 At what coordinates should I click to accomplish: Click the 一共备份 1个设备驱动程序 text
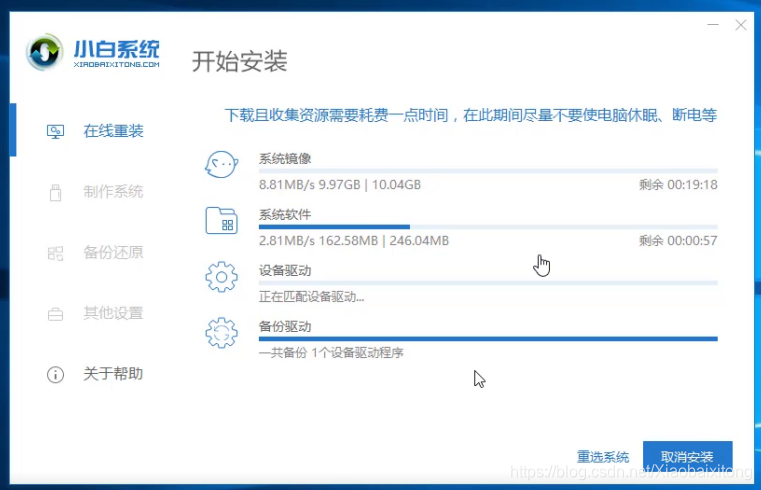(331, 353)
